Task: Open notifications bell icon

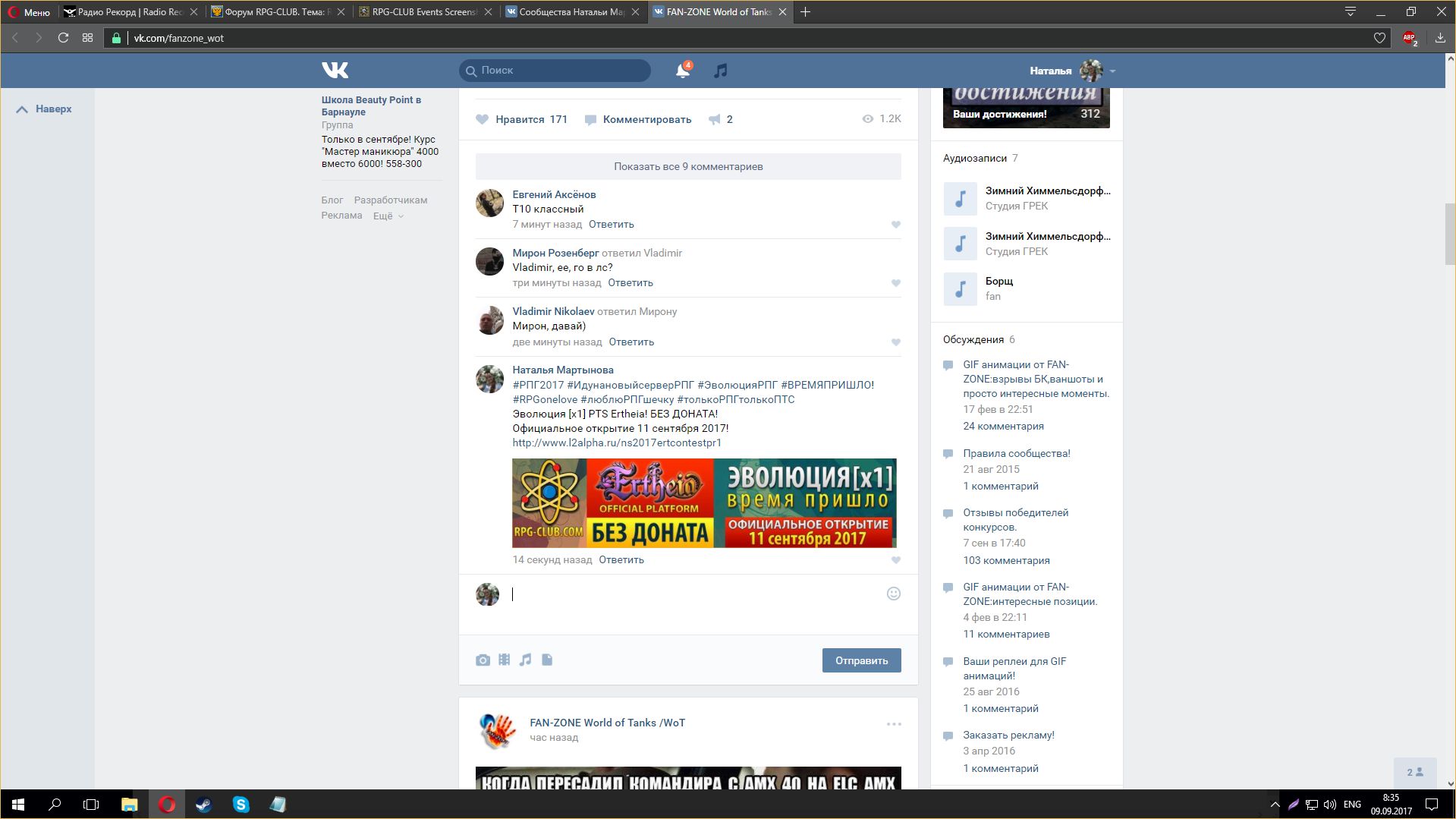Action: (x=683, y=71)
